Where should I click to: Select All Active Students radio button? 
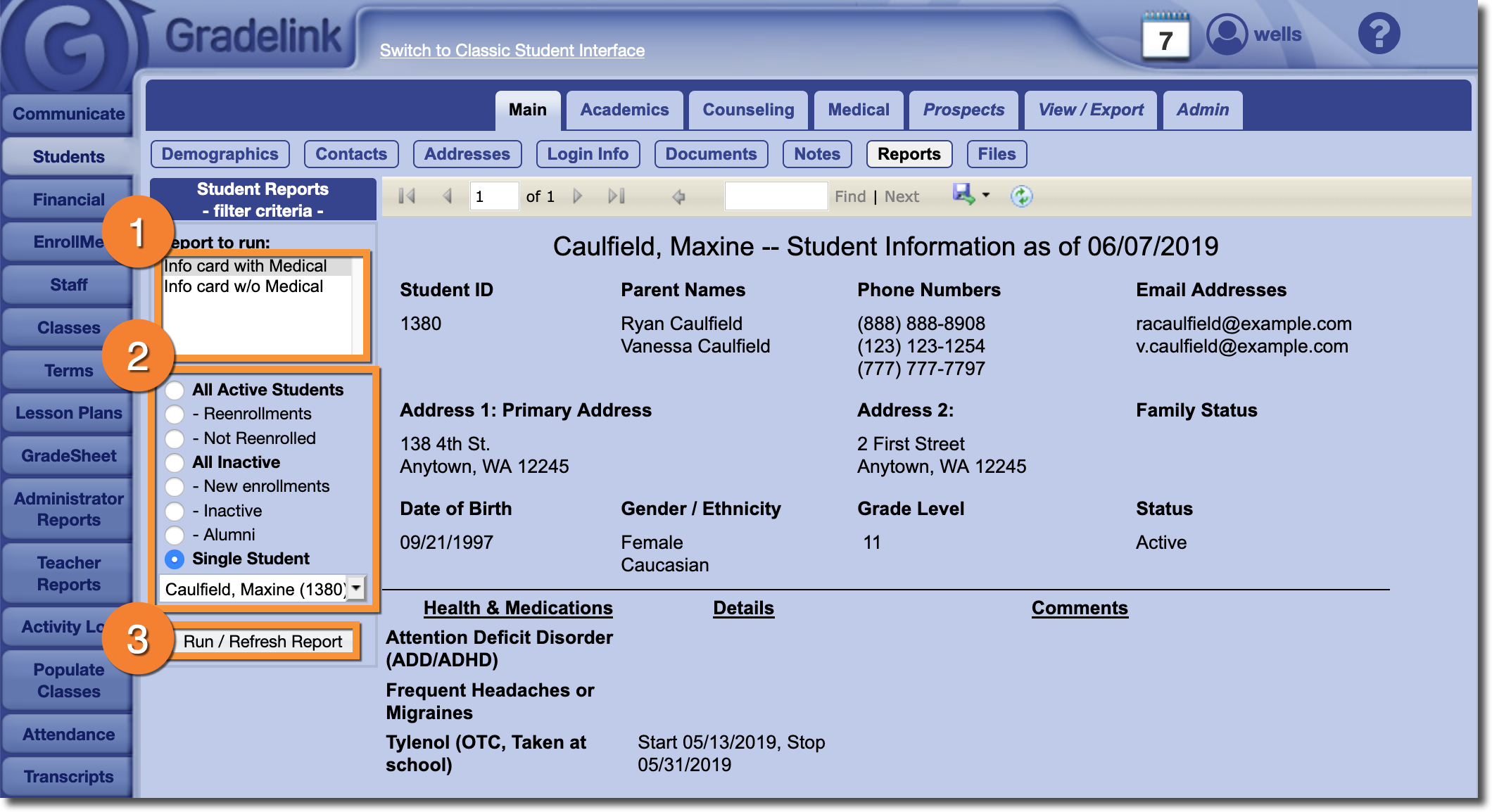click(175, 391)
